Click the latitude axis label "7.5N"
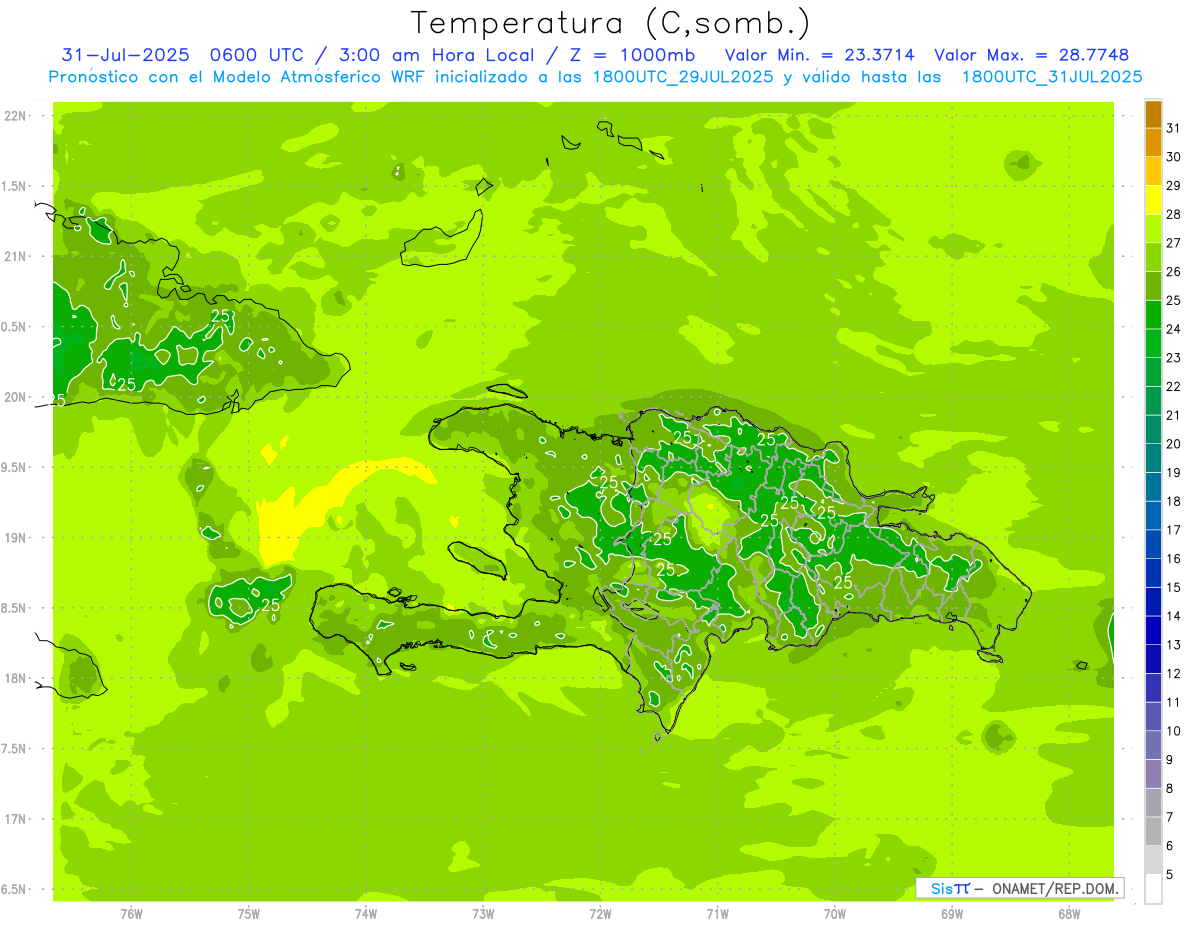 (15, 749)
